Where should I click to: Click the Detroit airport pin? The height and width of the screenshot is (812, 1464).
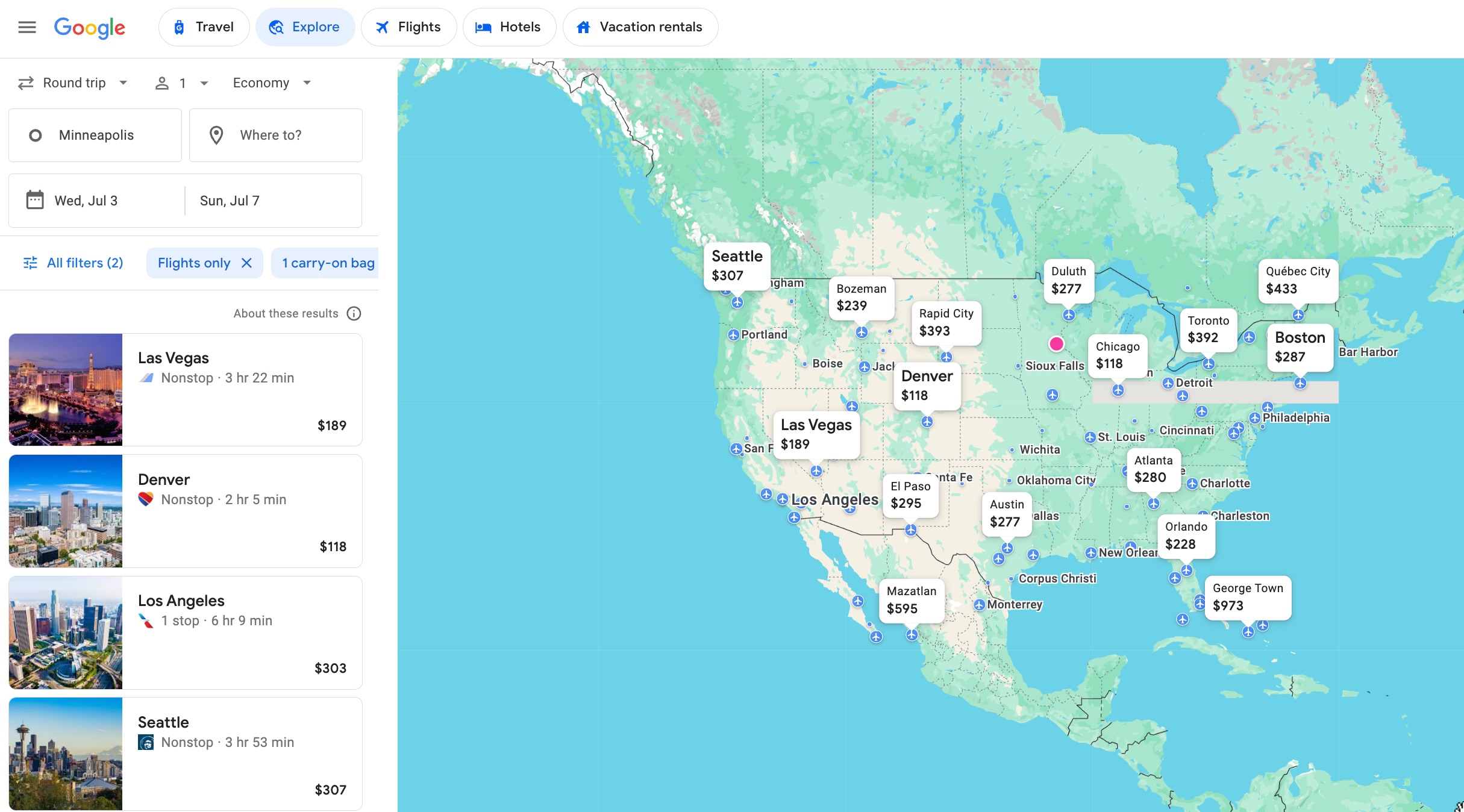(1168, 383)
